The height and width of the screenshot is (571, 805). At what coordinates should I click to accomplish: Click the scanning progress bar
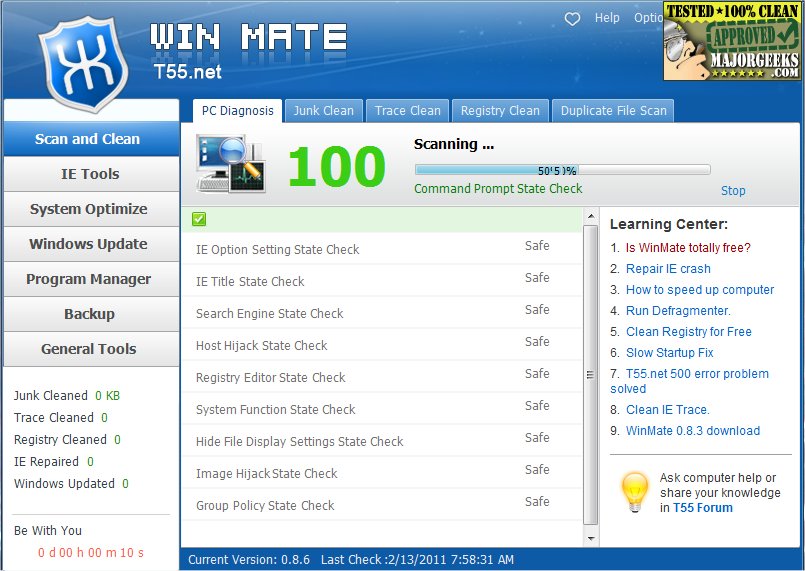(563, 170)
